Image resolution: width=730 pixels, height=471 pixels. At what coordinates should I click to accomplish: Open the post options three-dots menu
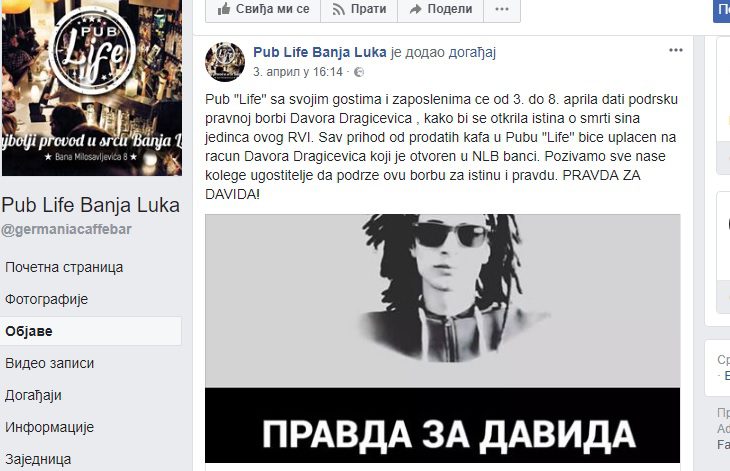676,50
